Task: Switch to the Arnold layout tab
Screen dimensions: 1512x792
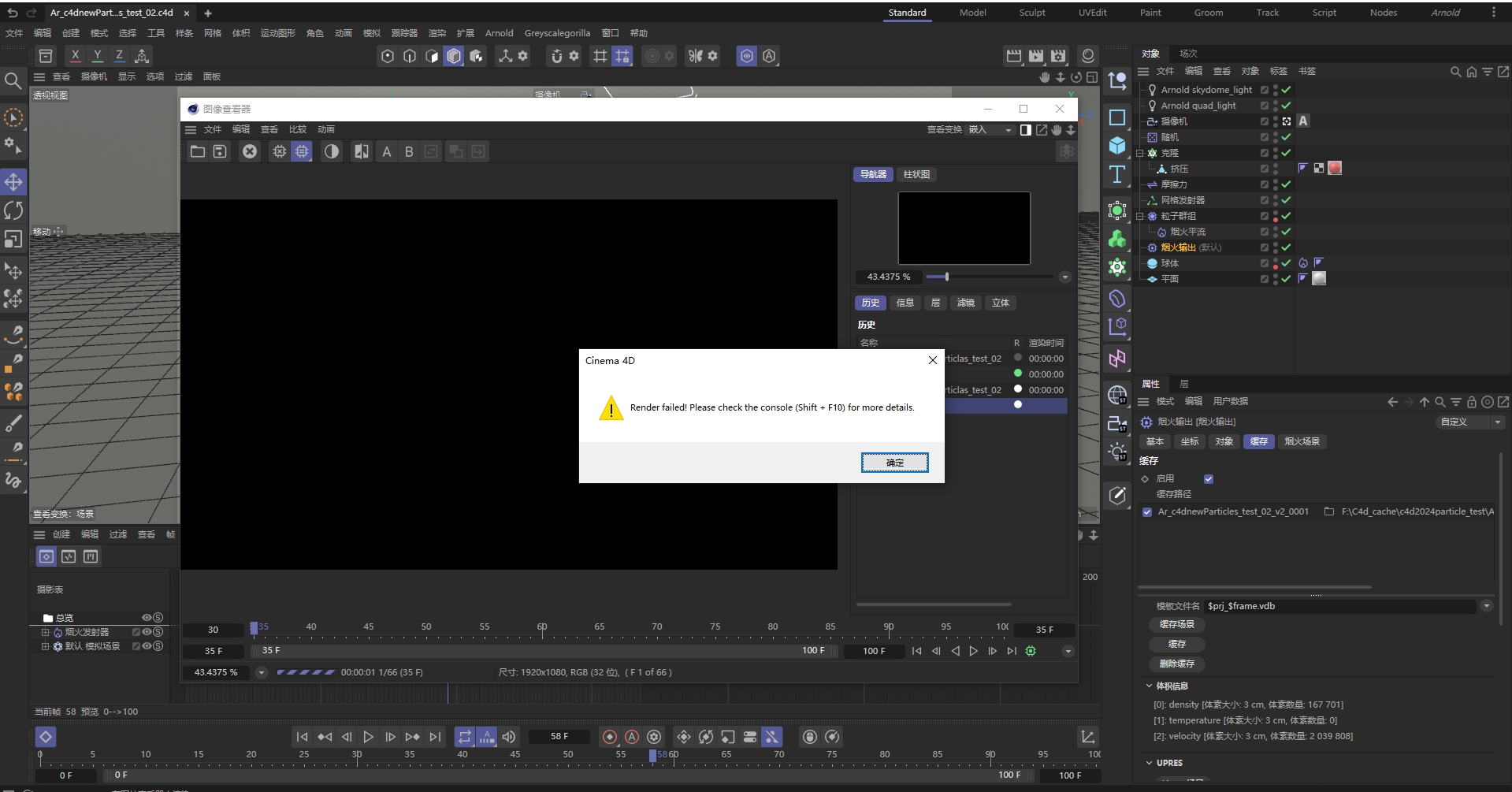Action: (1445, 13)
